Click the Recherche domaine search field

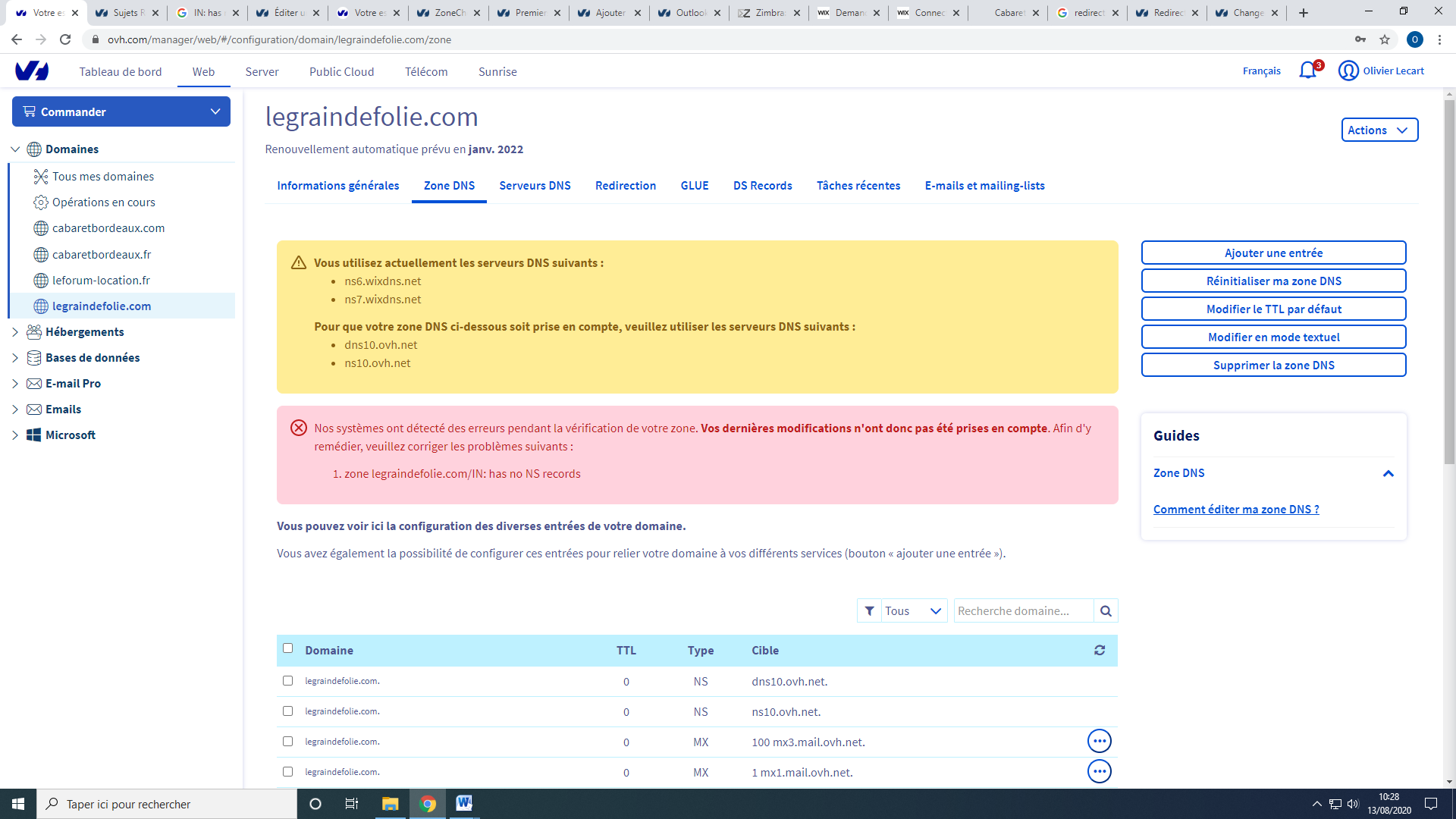pyautogui.click(x=1022, y=611)
